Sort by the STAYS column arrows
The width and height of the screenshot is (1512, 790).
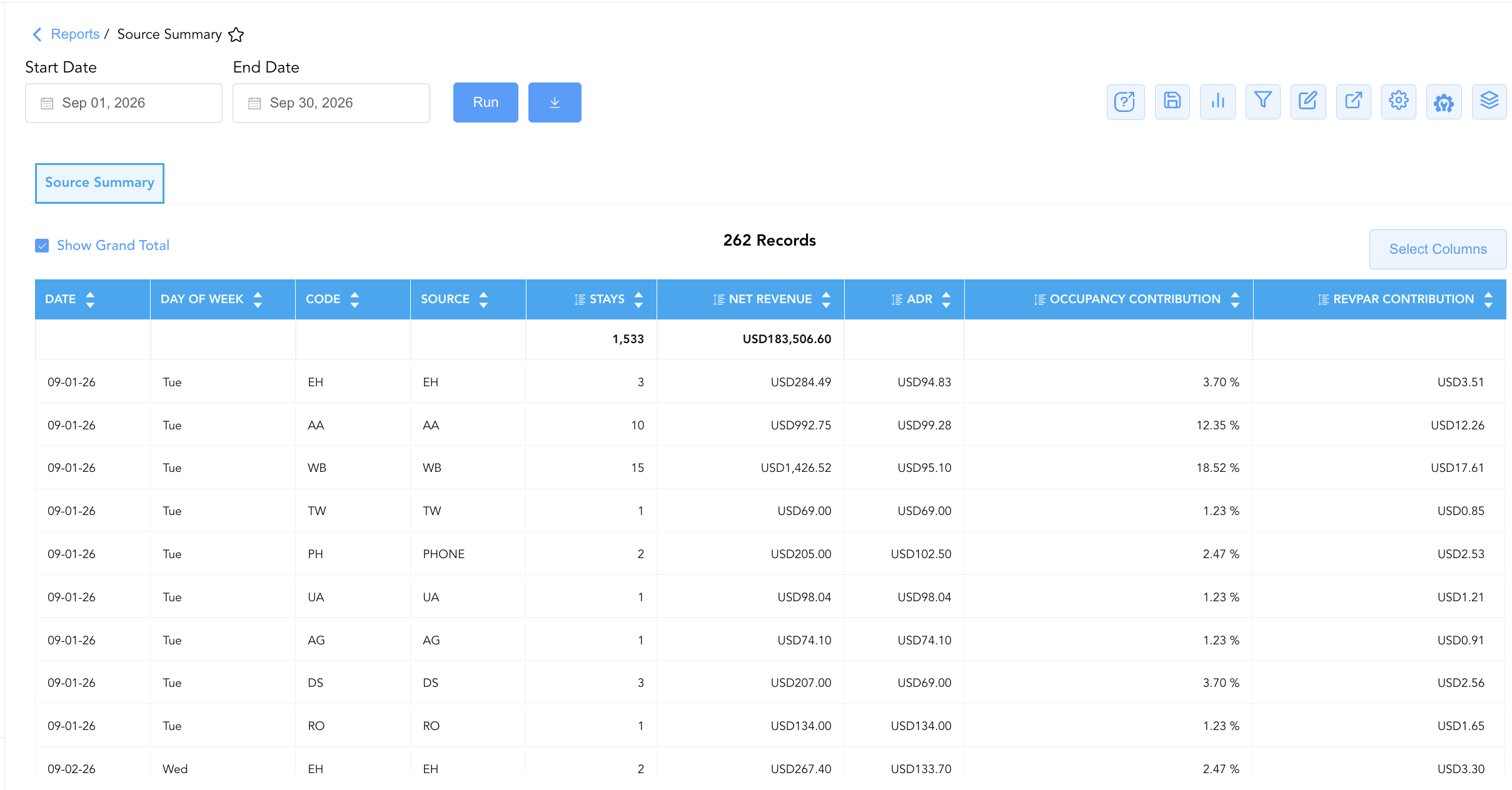point(638,299)
